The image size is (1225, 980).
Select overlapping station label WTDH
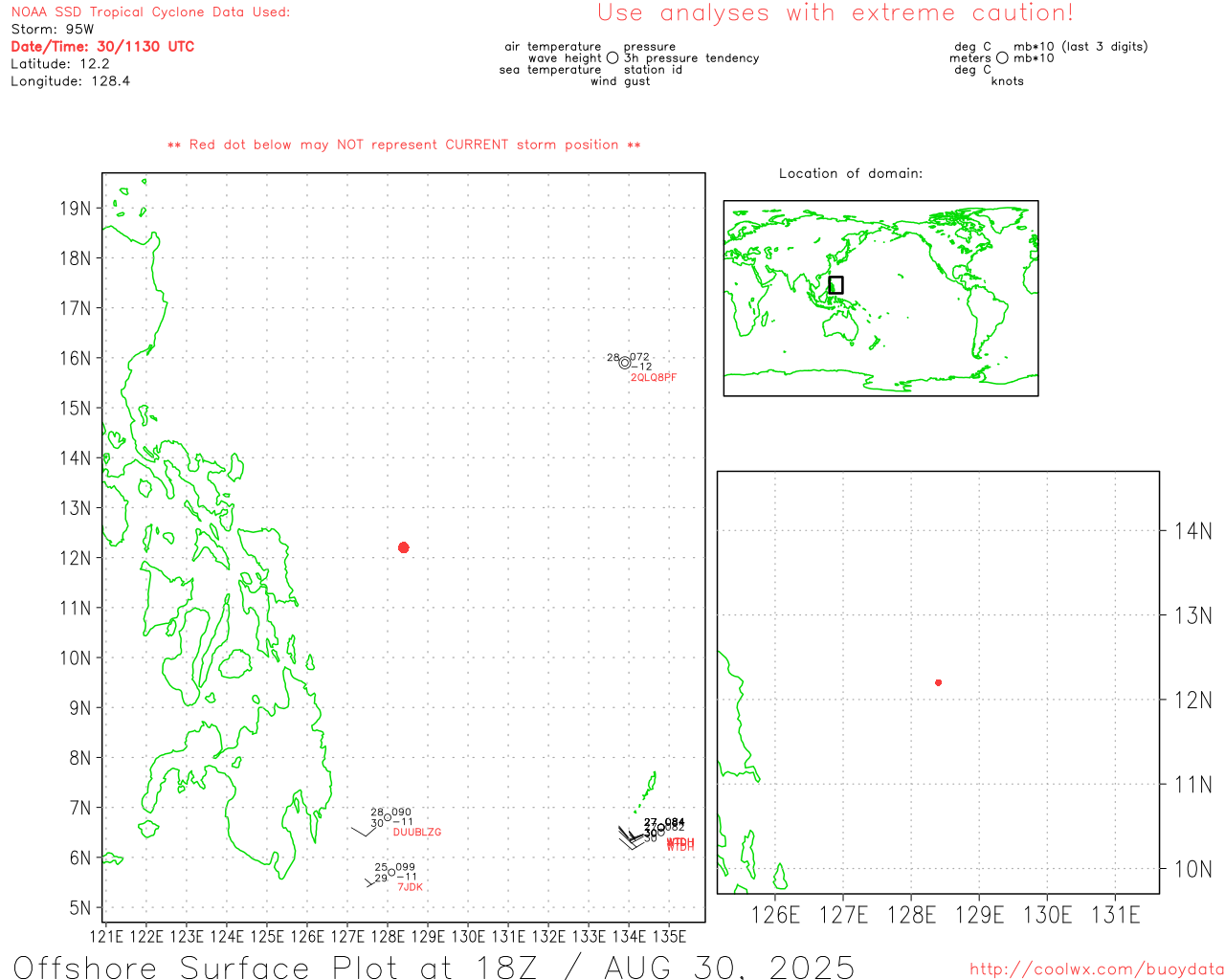pyautogui.click(x=680, y=844)
